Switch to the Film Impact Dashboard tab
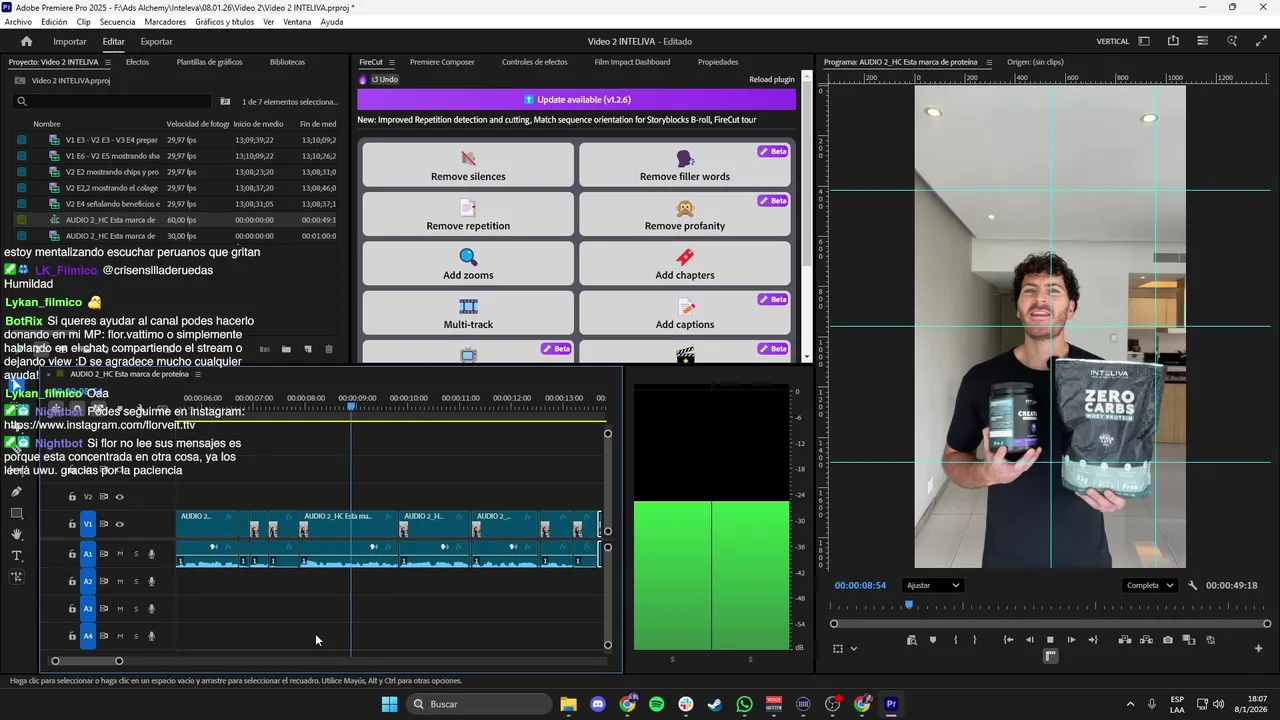Image resolution: width=1280 pixels, height=720 pixels. click(632, 62)
